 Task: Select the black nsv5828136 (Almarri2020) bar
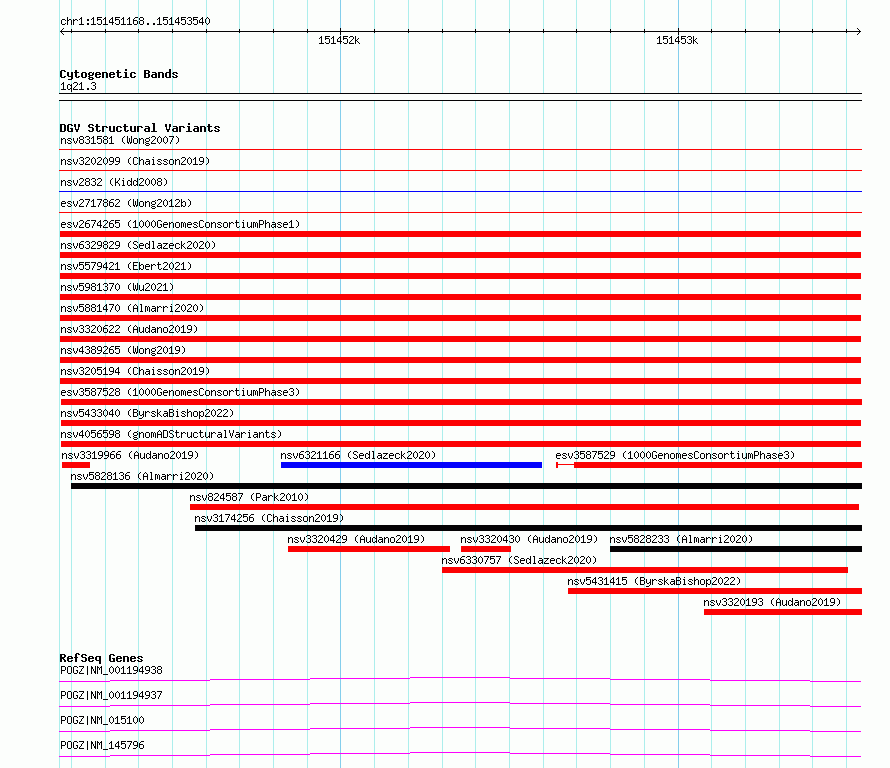click(466, 486)
